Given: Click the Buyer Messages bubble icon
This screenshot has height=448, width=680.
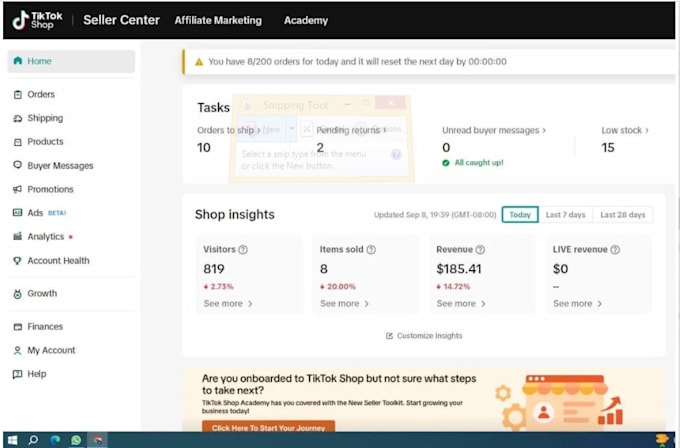Looking at the screenshot, I should [x=17, y=165].
